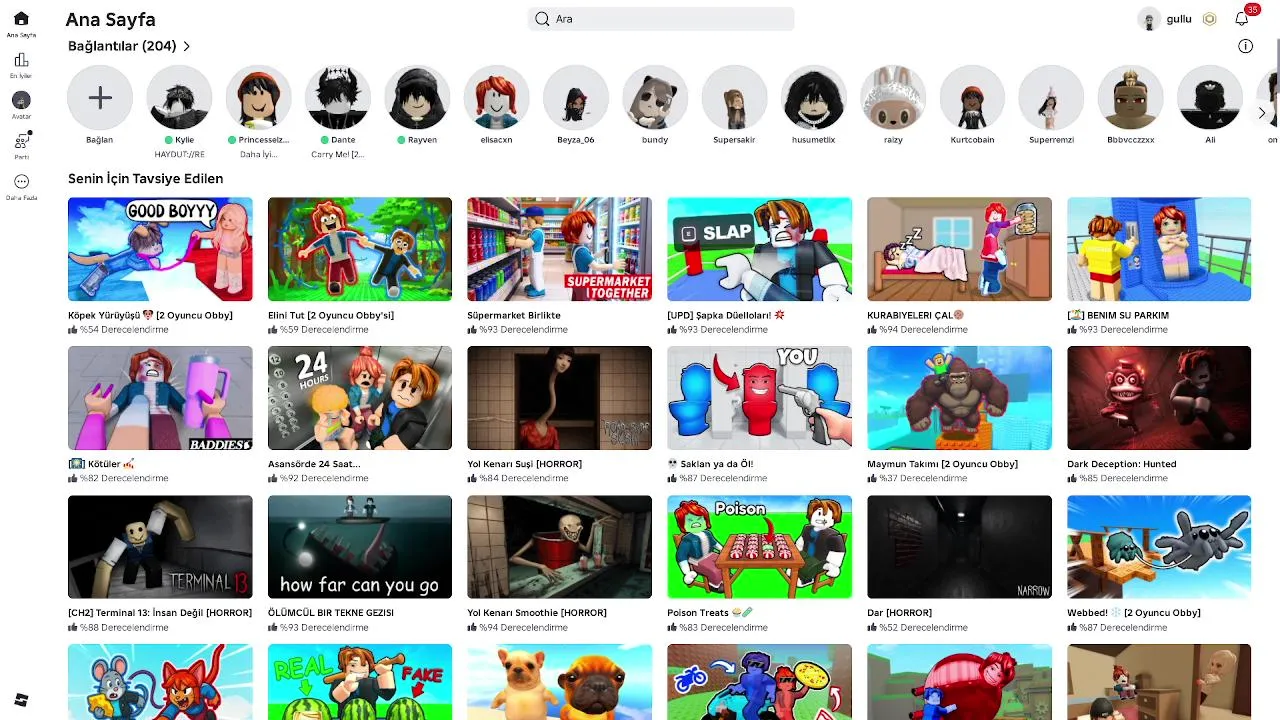Open Yol Kenarı Suşi horror thumbnail
1280x720 pixels.
[x=560, y=398]
